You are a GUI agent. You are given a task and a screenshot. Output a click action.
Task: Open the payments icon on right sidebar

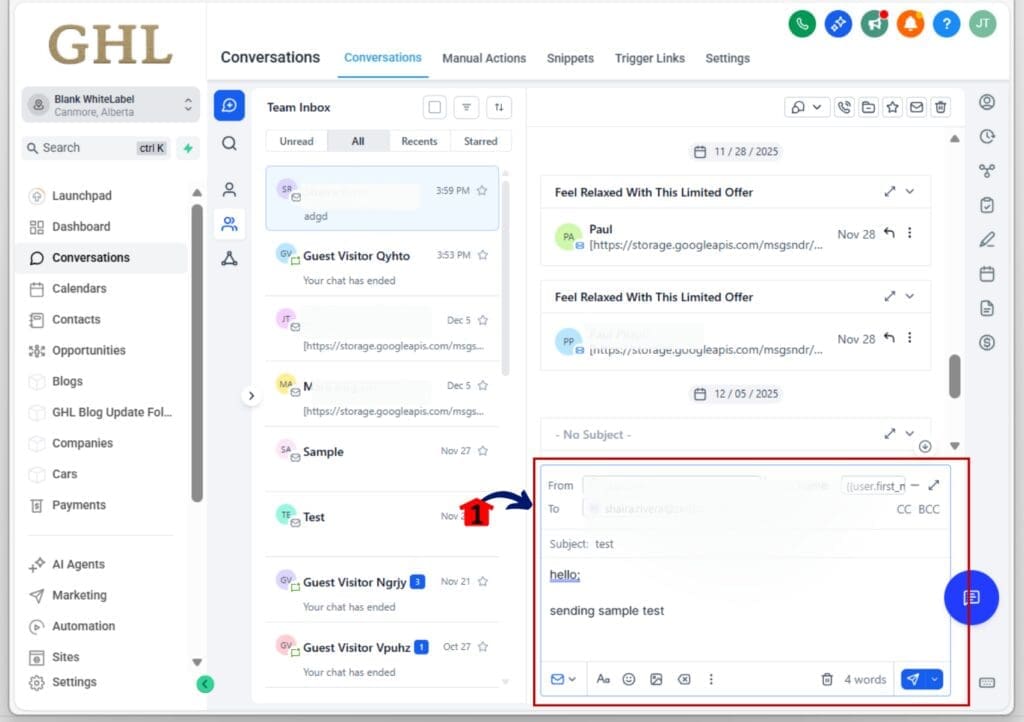987,342
